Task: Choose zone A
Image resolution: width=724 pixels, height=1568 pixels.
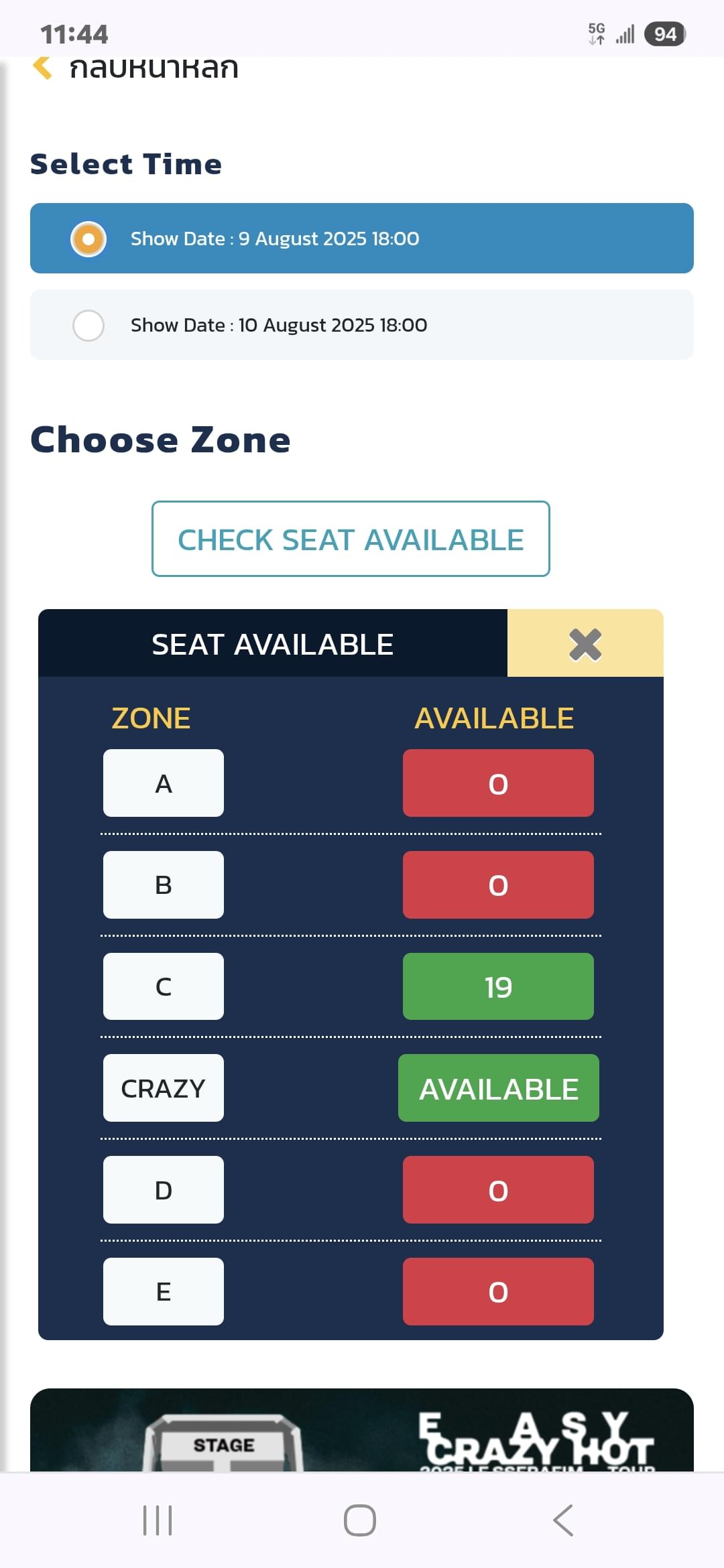Action: click(x=164, y=783)
